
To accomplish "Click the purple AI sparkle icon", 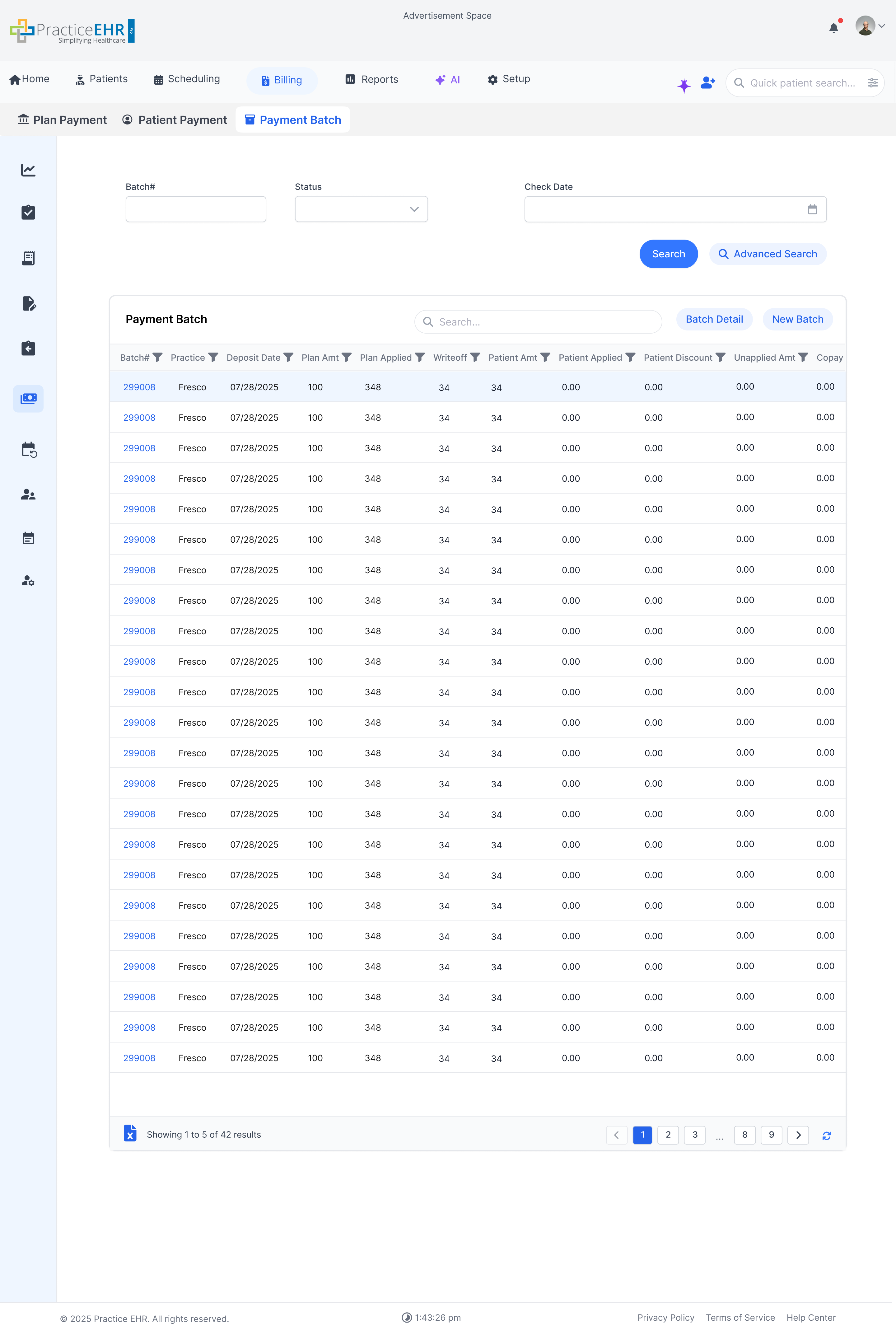I will tap(684, 86).
